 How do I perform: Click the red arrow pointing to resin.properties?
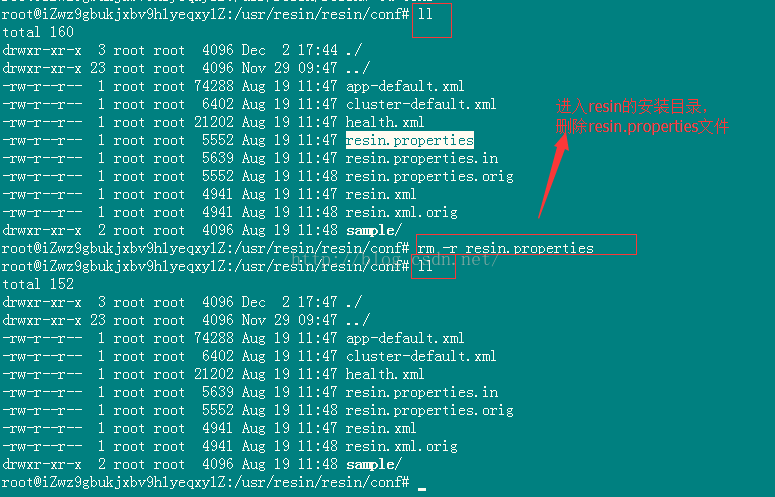(554, 175)
